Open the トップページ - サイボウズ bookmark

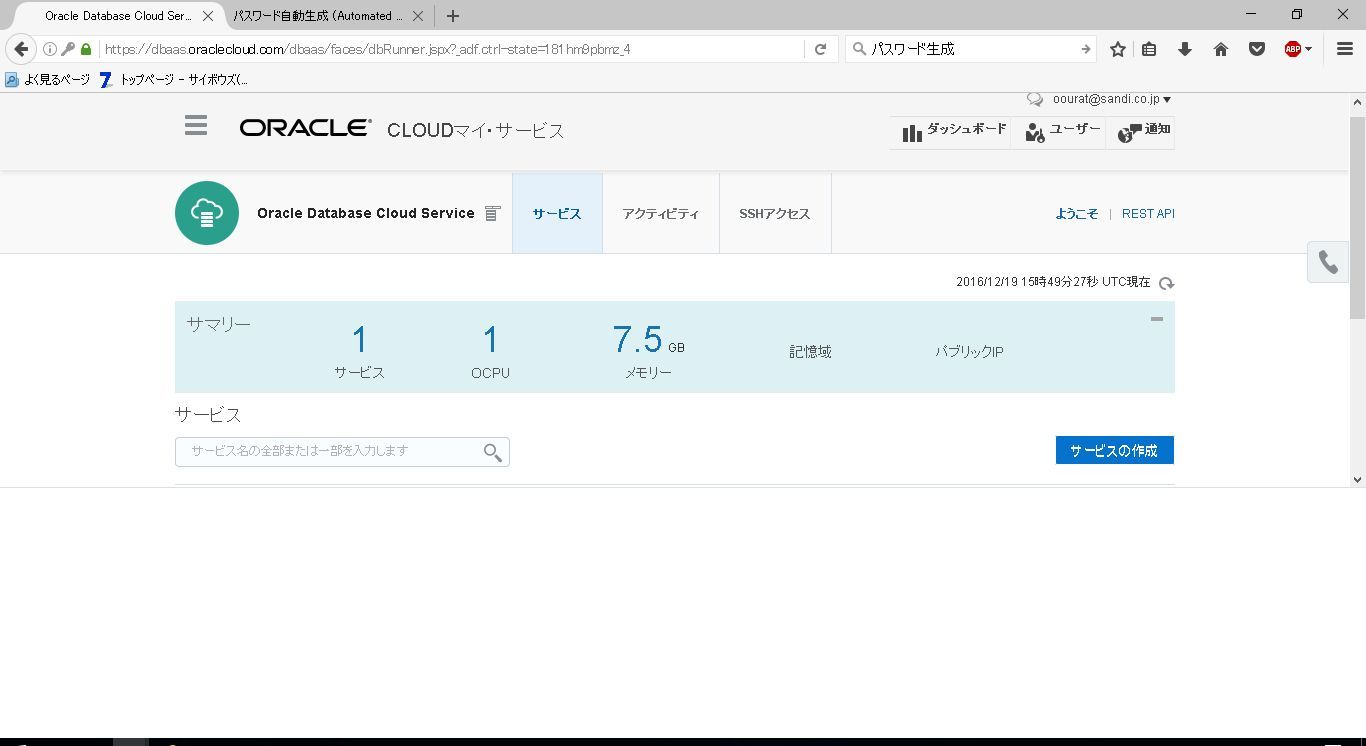(174, 79)
